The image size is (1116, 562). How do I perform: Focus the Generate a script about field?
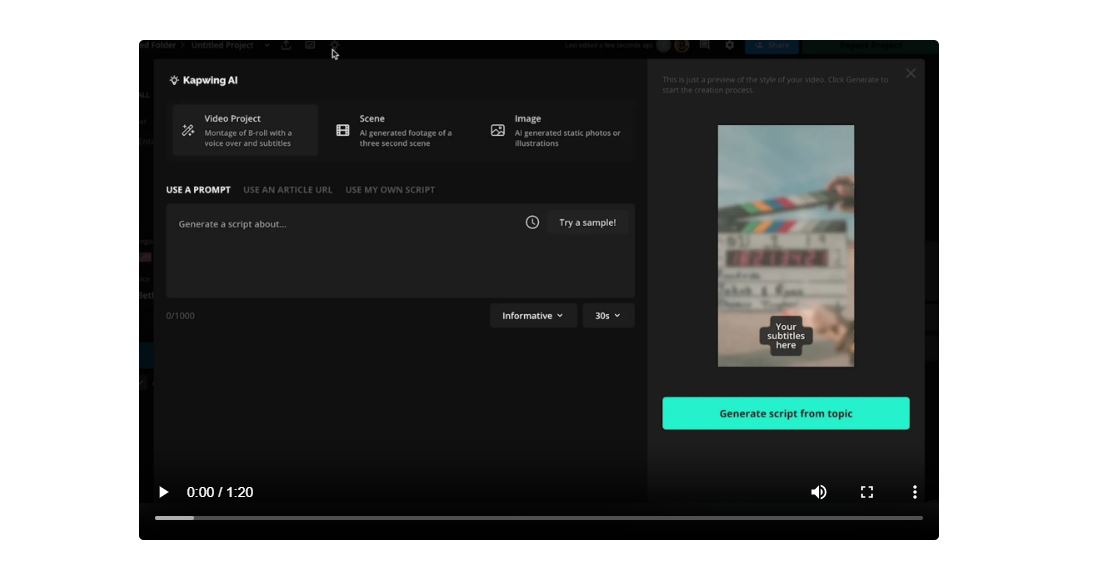pos(400,250)
